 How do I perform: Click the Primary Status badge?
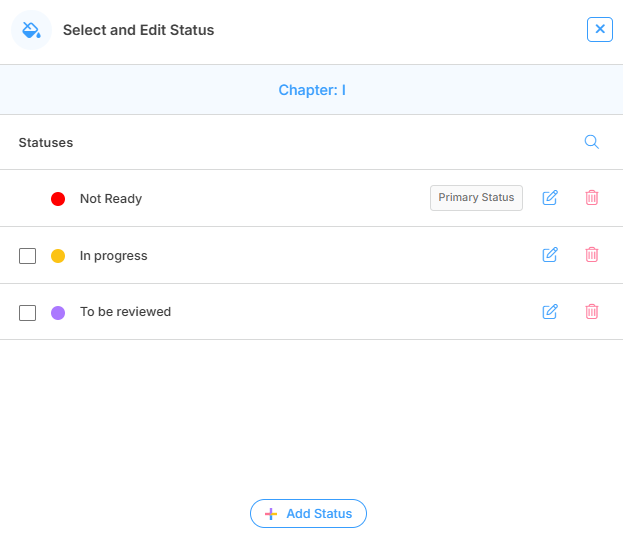point(476,198)
